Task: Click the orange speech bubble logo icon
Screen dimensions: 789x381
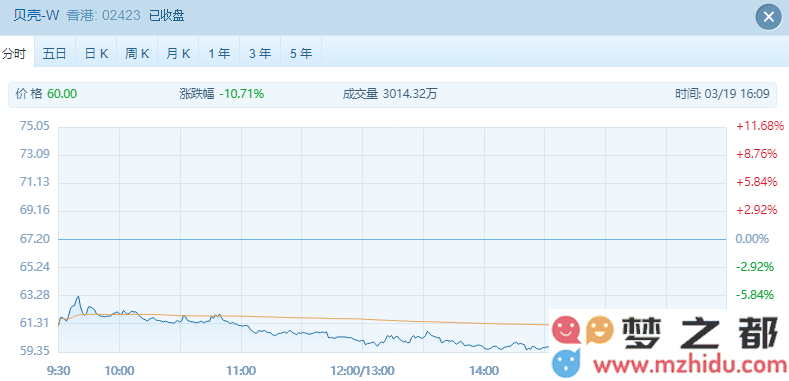Action: tap(599, 330)
